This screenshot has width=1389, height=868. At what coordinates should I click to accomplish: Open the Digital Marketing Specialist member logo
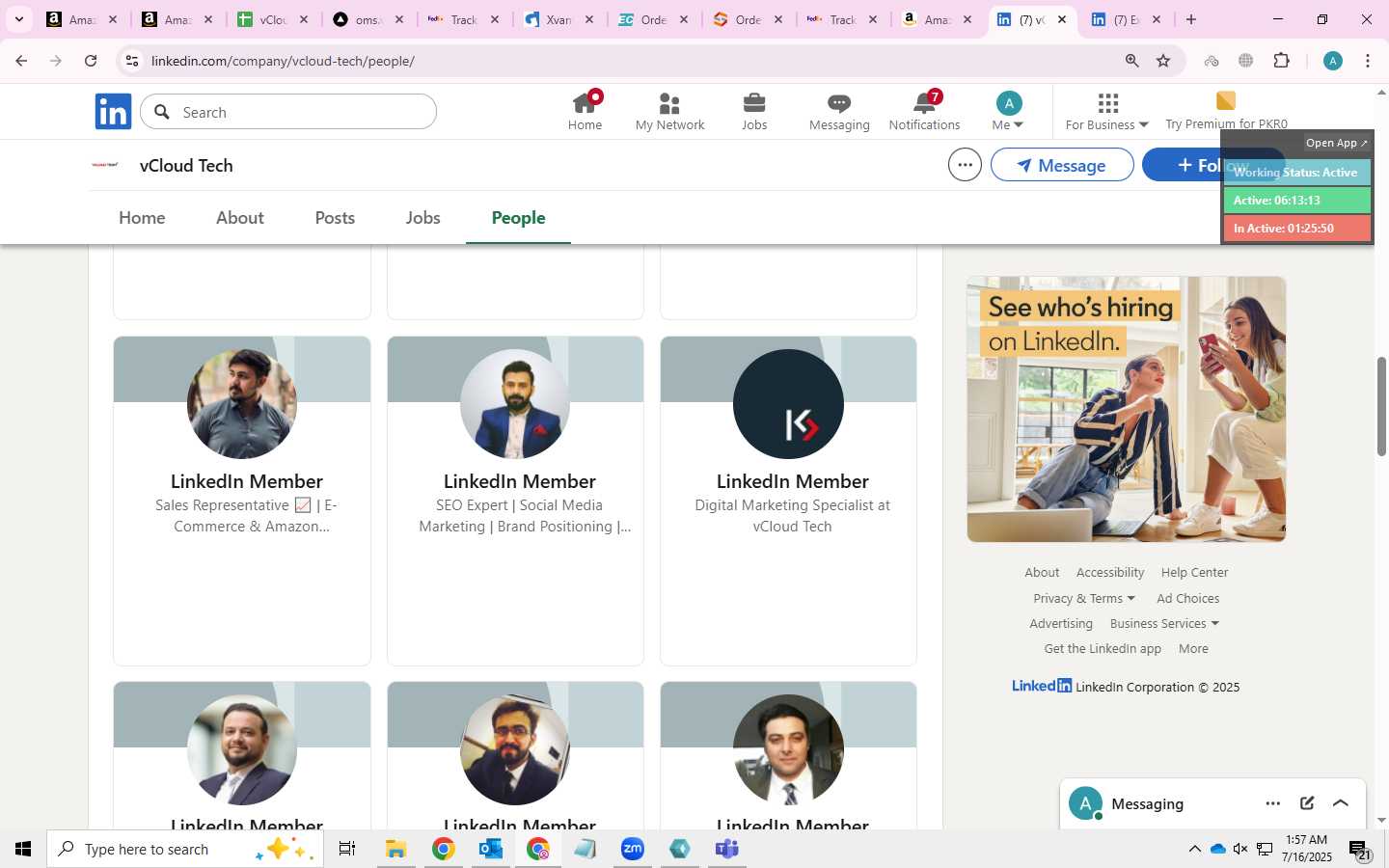pyautogui.click(x=788, y=404)
